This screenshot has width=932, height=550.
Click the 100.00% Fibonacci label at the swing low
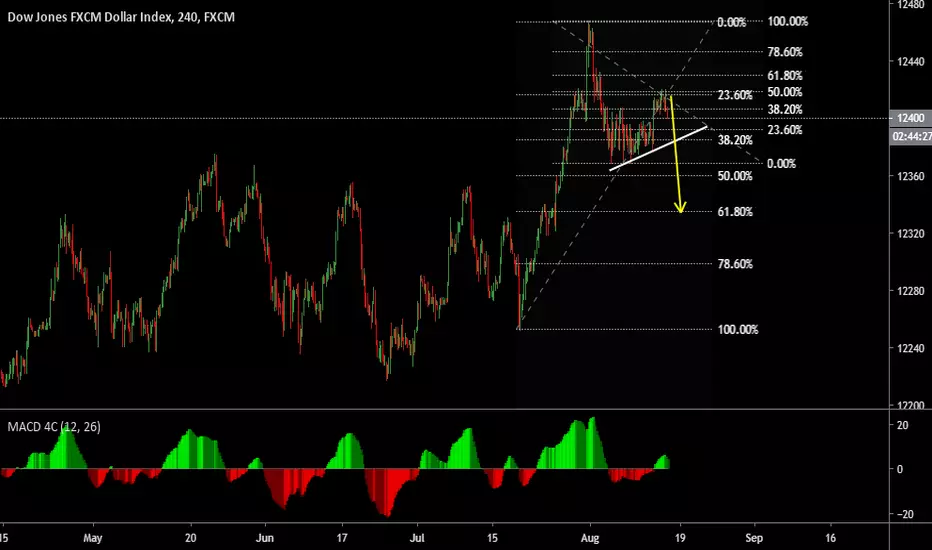click(x=738, y=329)
